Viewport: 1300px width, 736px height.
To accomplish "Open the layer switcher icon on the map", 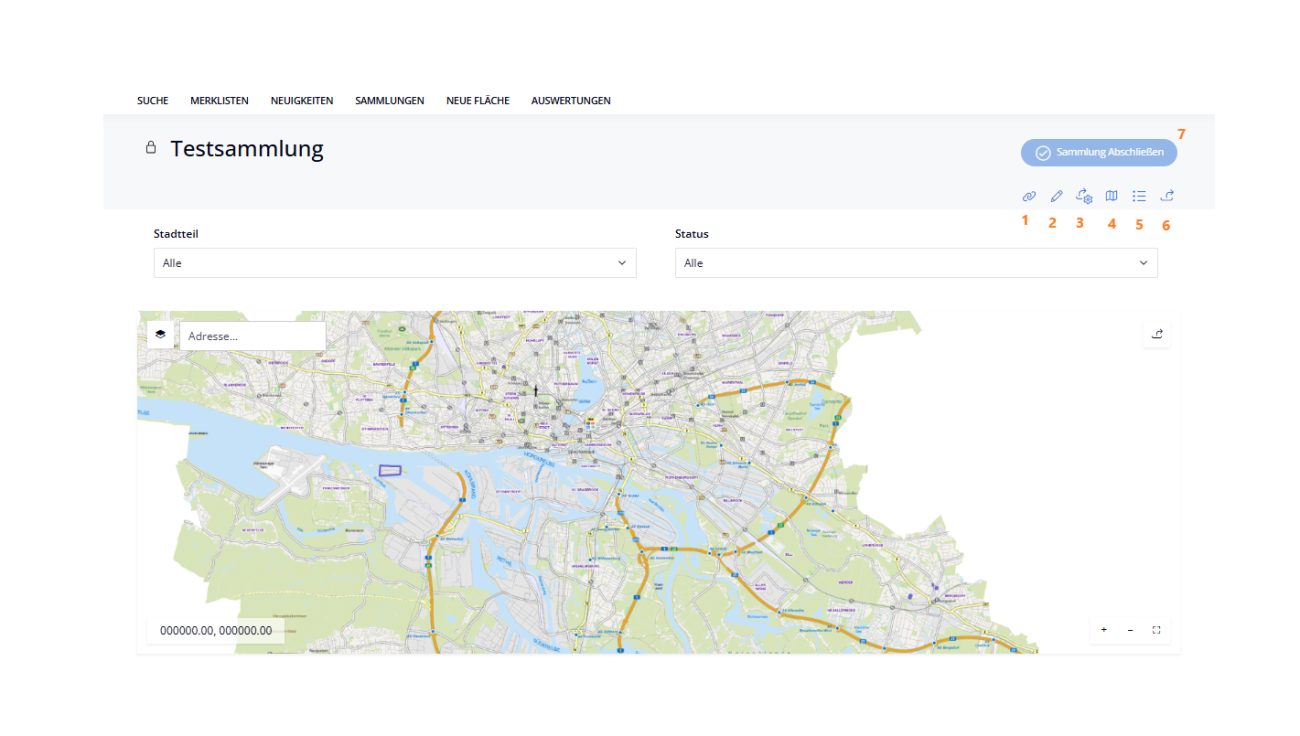I will click(x=160, y=334).
